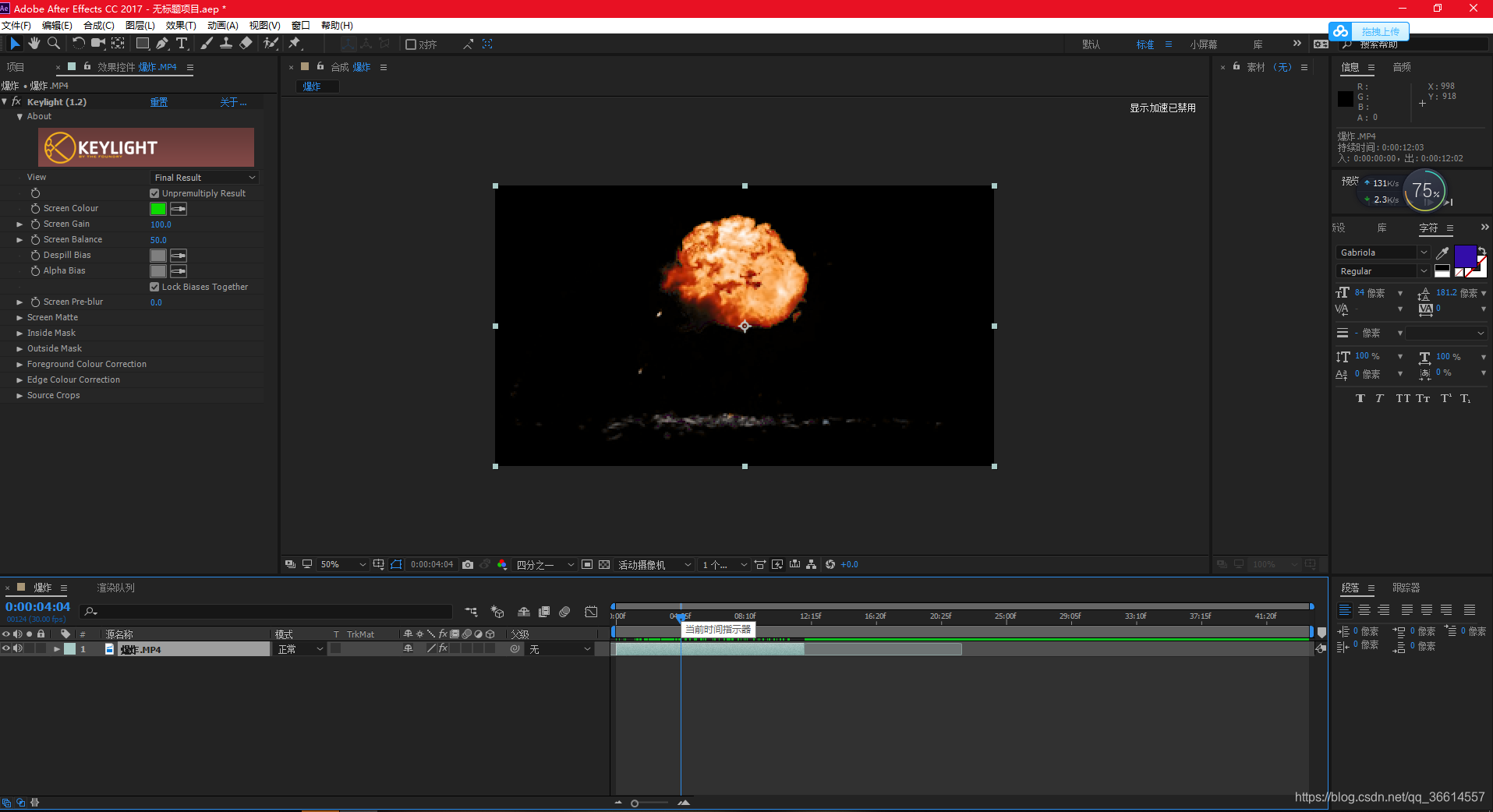
Task: Switch to 小屏幕 workspace
Action: [1203, 44]
